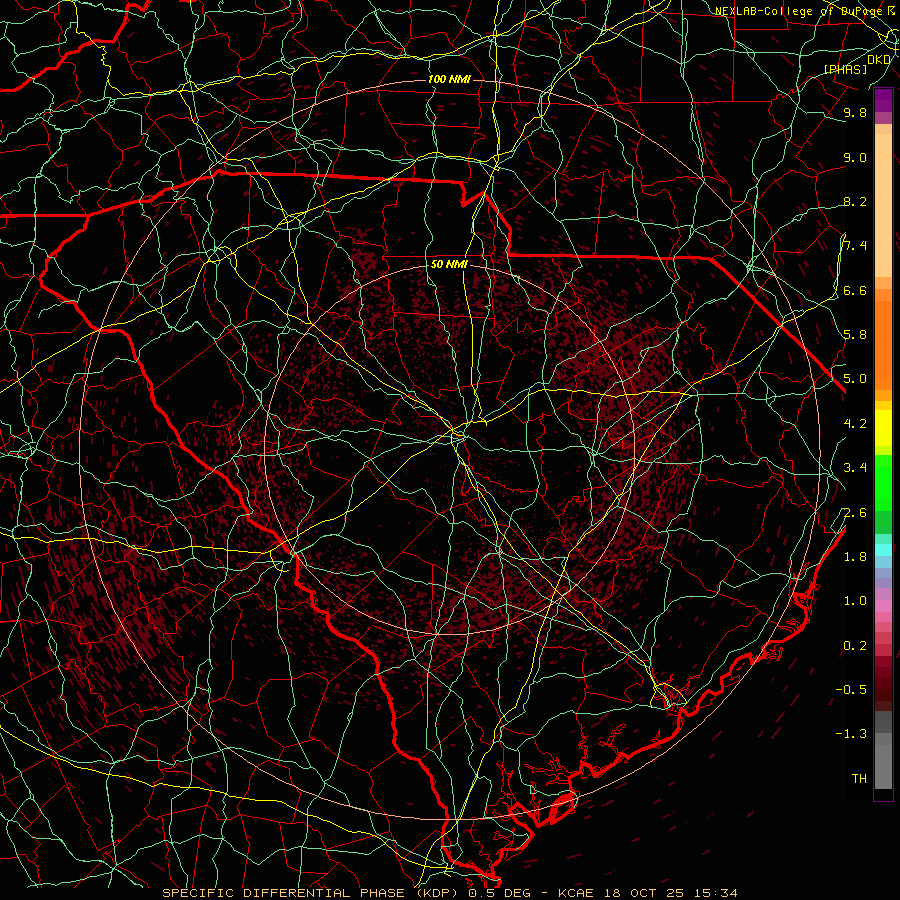
Task: Click the 100 NMI range ring label
Action: click(x=449, y=79)
